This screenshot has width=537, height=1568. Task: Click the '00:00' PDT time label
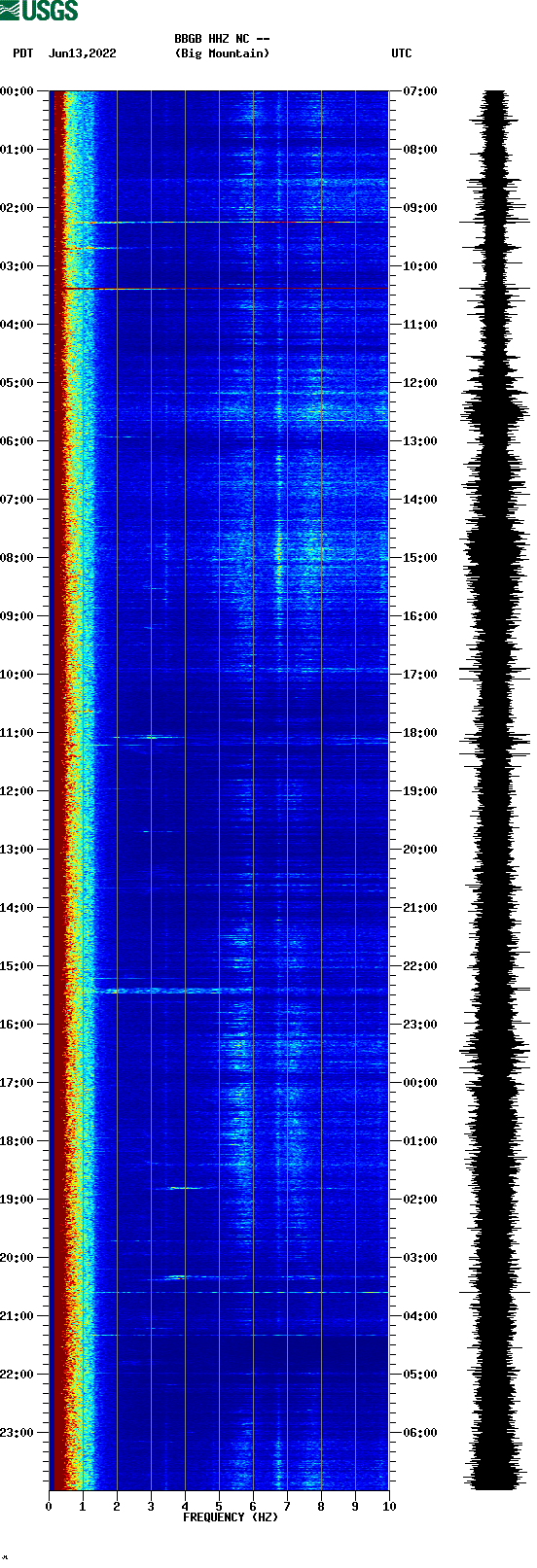(18, 91)
